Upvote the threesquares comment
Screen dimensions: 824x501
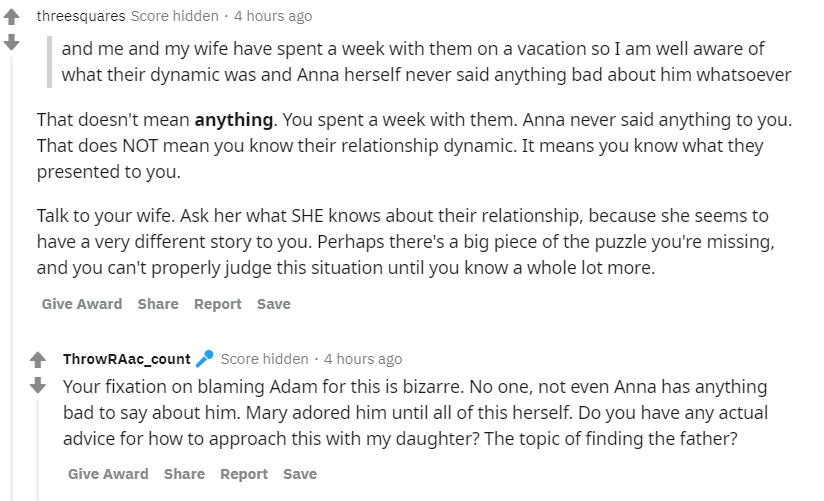click(x=12, y=17)
